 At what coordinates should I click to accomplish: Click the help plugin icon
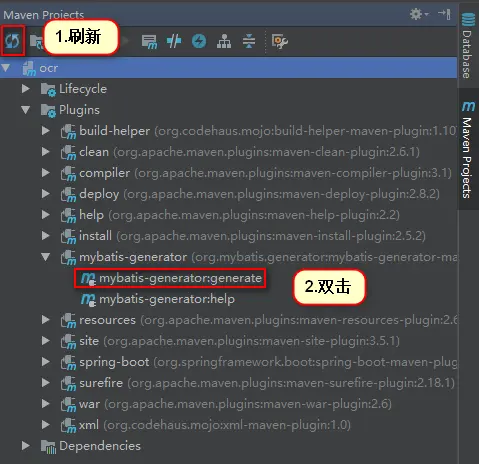pos(68,215)
